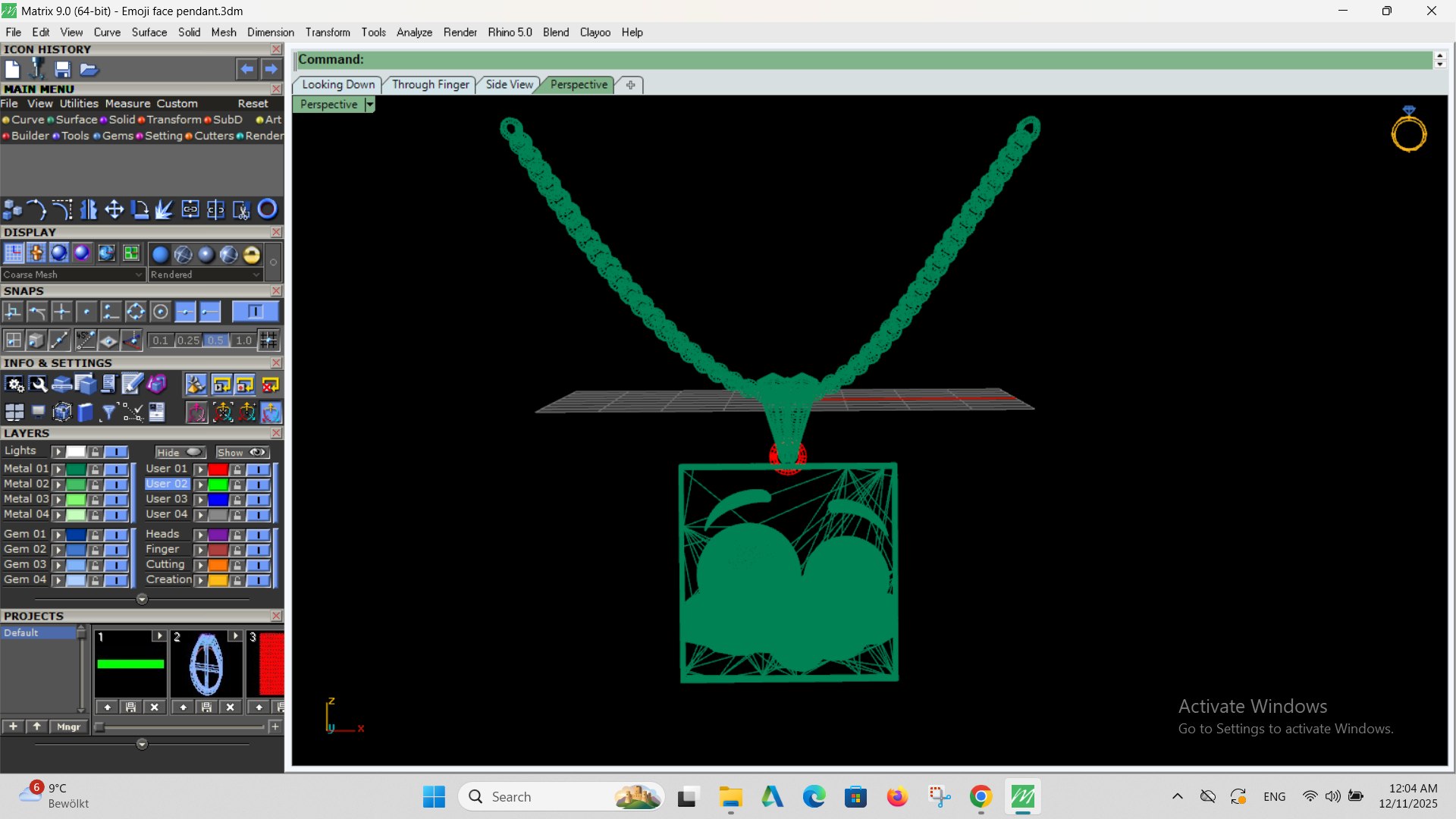Click the wrench search icon in Info & Settings
1456x819 pixels.
[x=38, y=384]
